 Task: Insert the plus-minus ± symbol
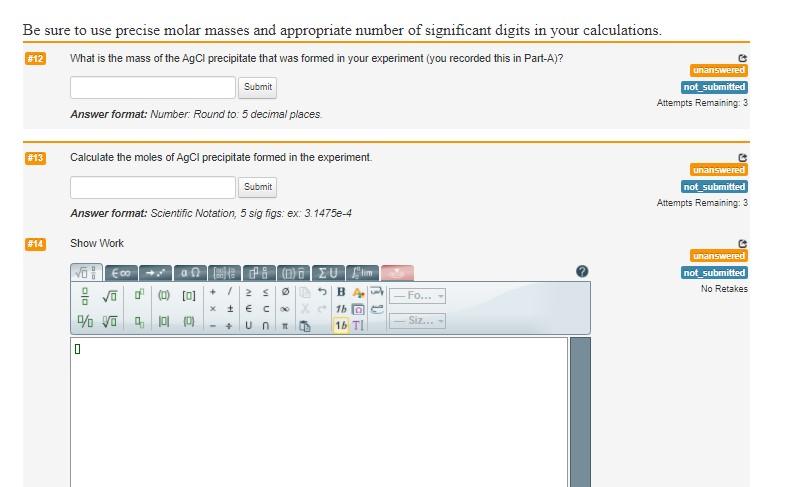click(230, 309)
